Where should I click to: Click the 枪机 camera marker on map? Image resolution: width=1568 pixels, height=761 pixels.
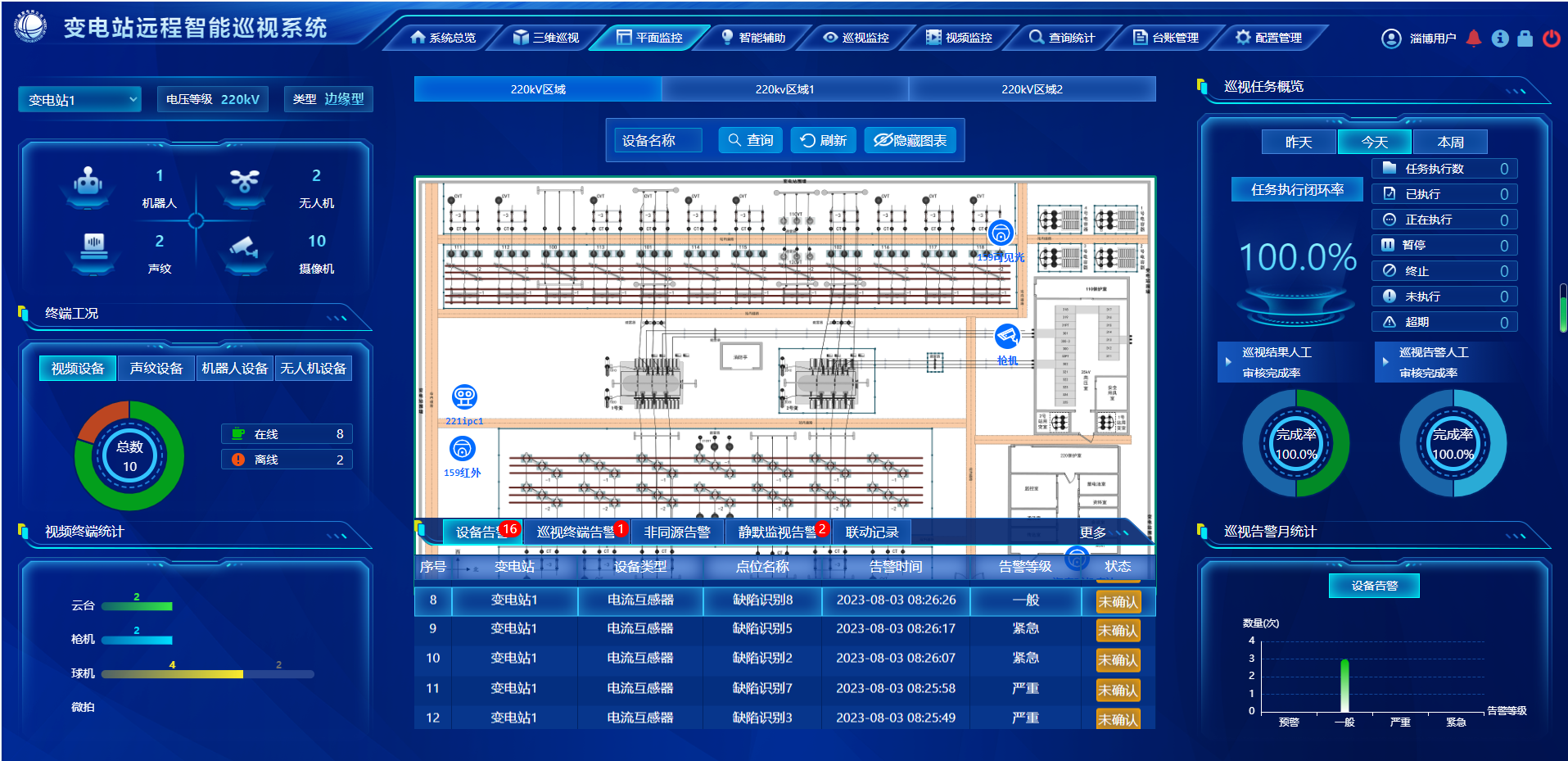[x=1006, y=336]
